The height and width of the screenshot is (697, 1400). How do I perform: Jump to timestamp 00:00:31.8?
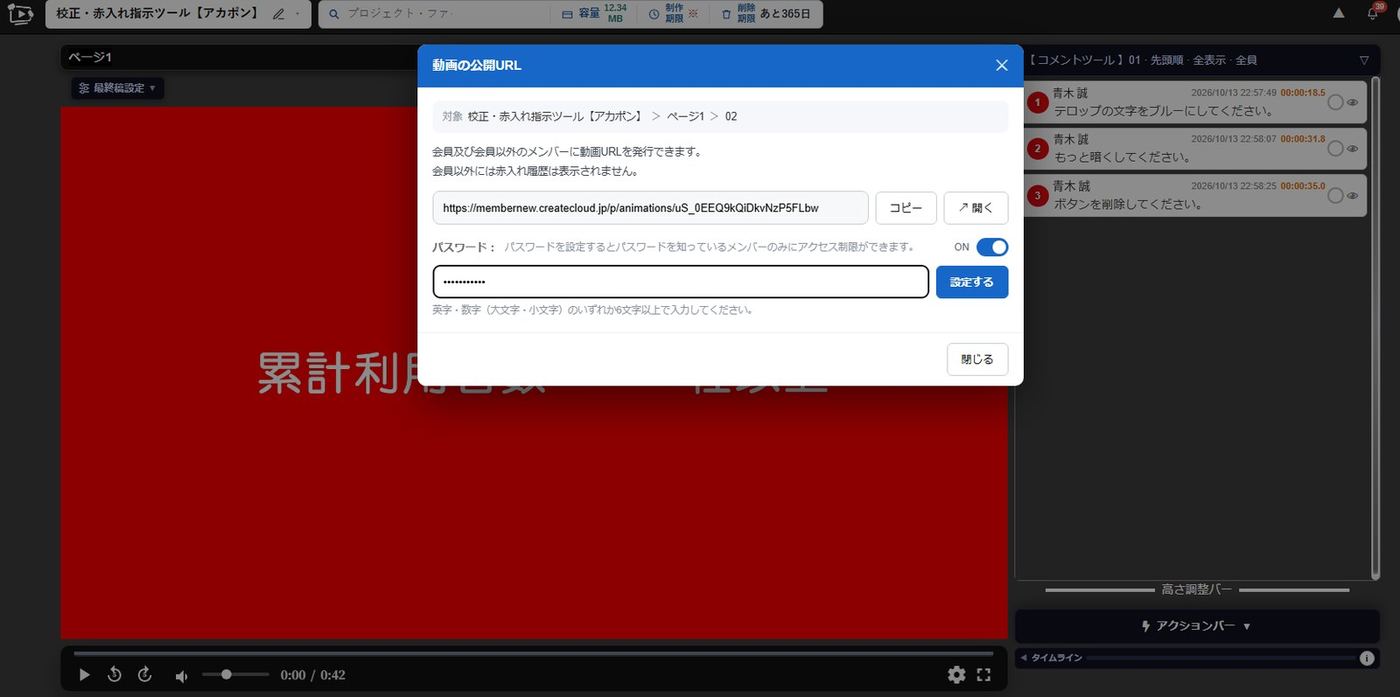(x=1303, y=139)
